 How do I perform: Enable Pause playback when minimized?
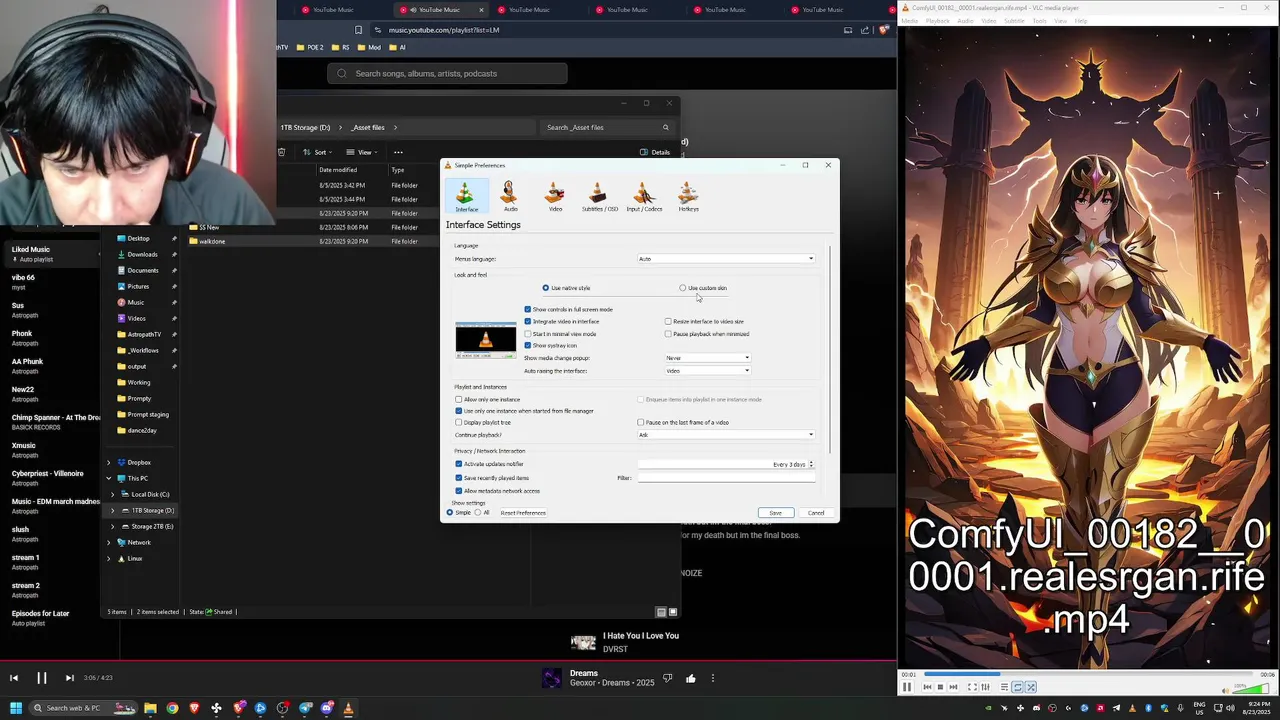click(668, 334)
